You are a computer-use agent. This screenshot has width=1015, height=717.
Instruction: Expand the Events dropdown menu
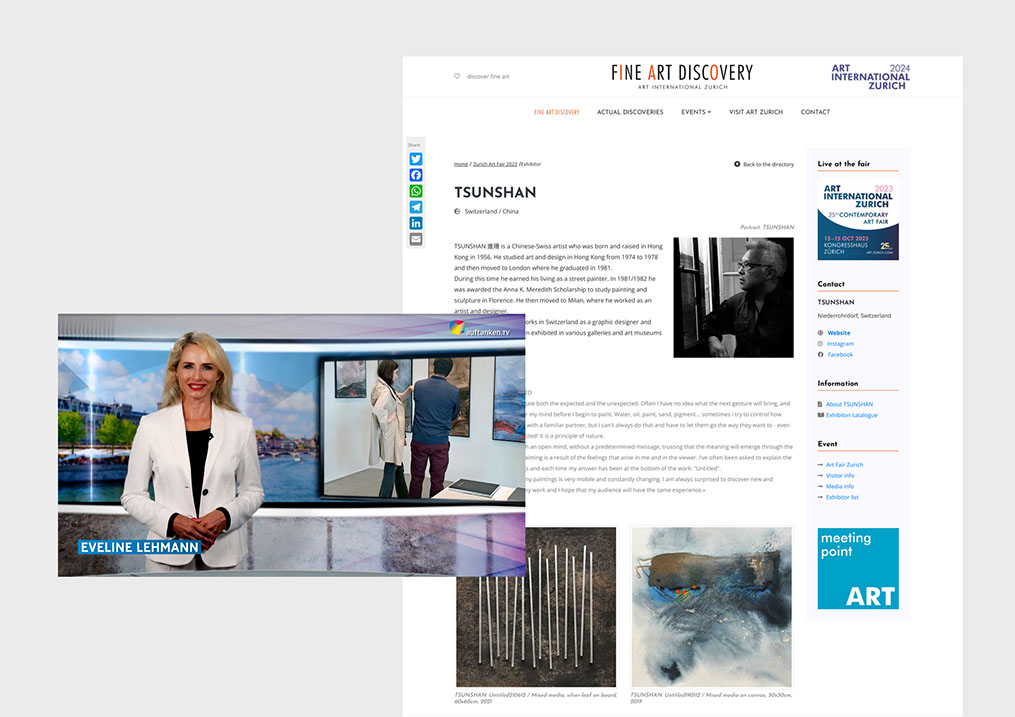pyautogui.click(x=696, y=112)
